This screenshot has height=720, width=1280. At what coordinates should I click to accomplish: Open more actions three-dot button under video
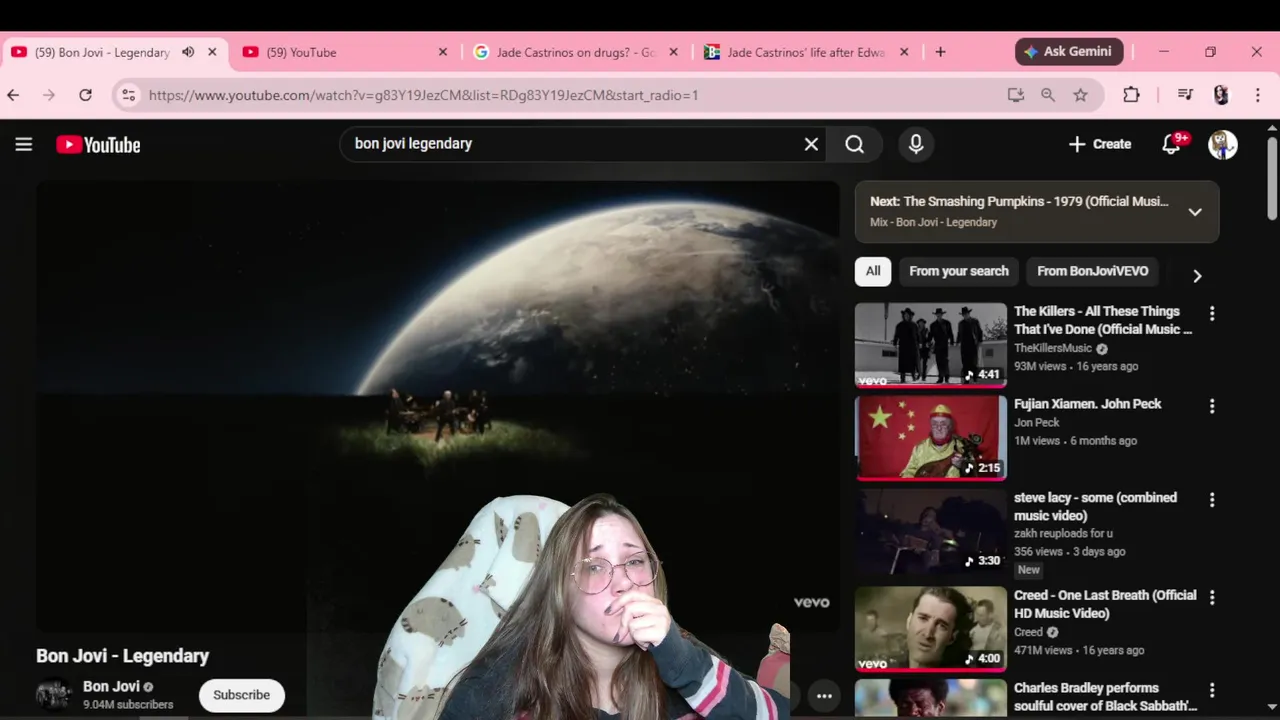[824, 696]
